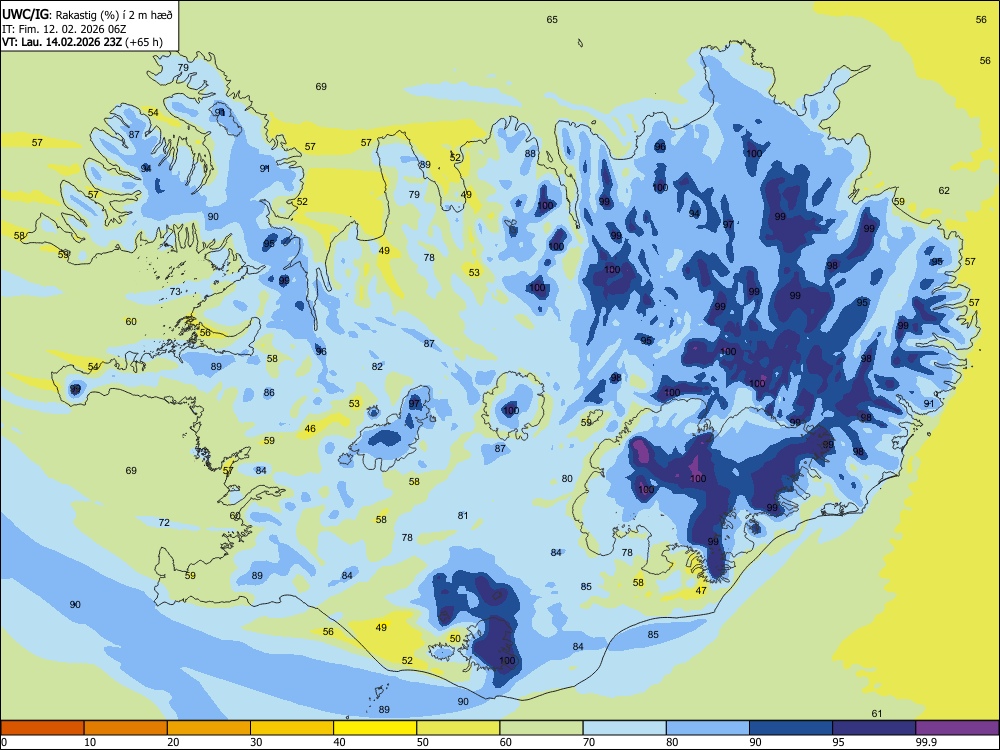Select the '81' humidity value in the central south
1000x750 pixels.
tap(463, 515)
